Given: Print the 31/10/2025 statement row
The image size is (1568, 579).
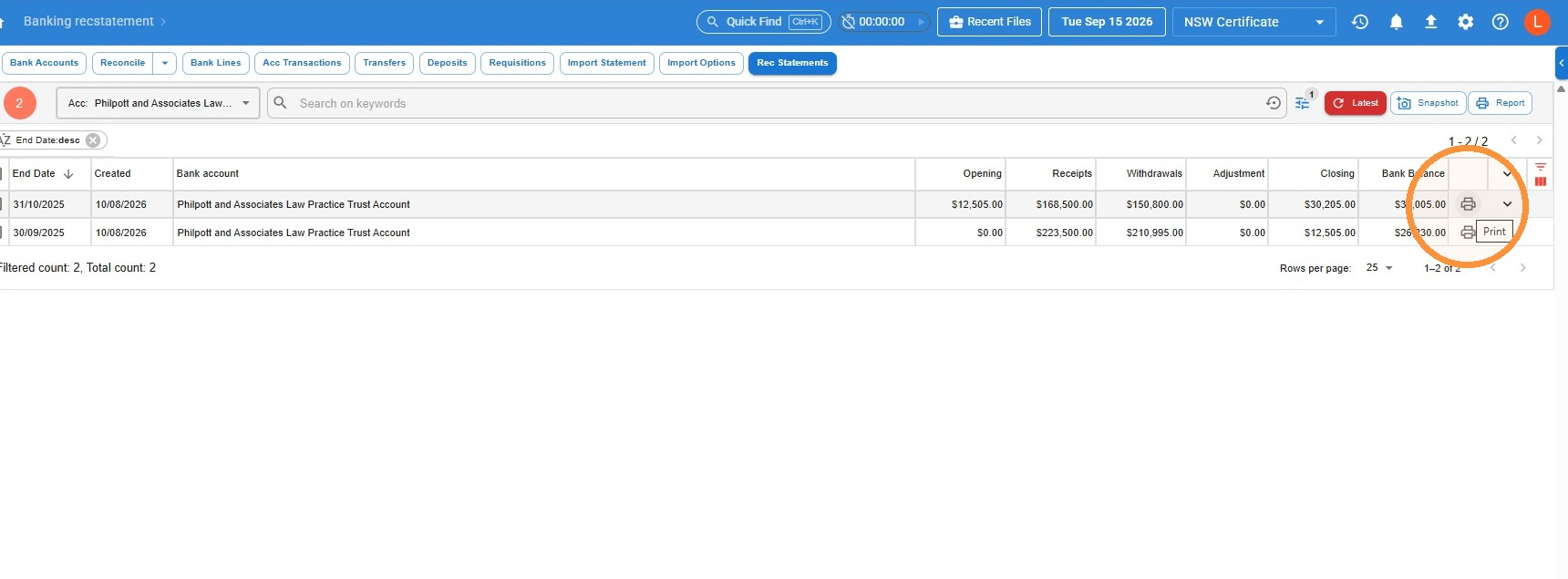Looking at the screenshot, I should (1468, 204).
